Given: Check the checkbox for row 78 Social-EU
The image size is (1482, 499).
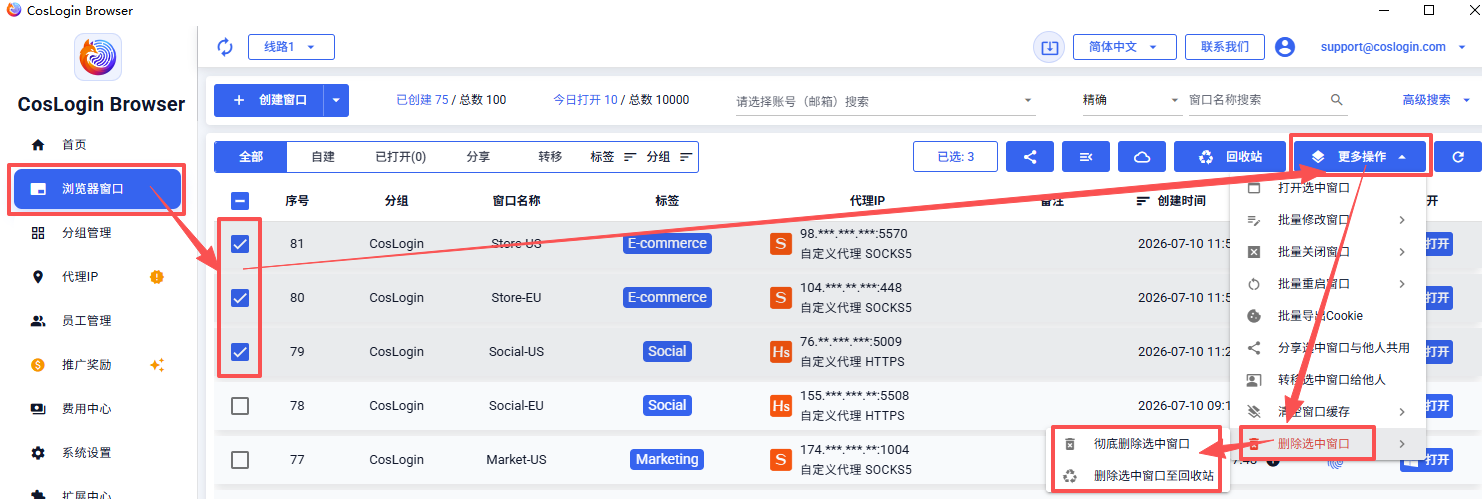Looking at the screenshot, I should [x=240, y=406].
